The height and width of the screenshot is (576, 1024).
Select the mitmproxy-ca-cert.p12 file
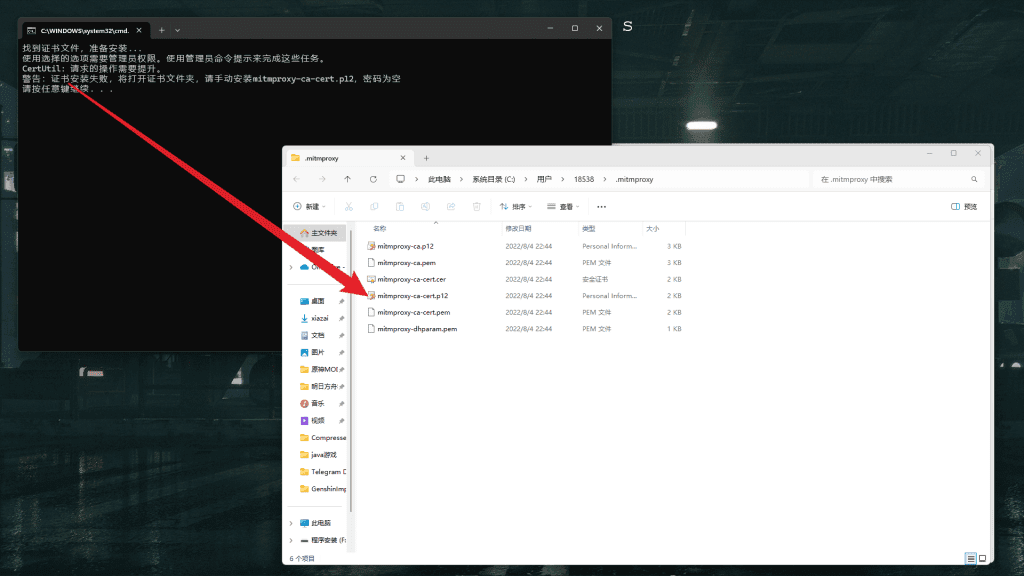(413, 296)
